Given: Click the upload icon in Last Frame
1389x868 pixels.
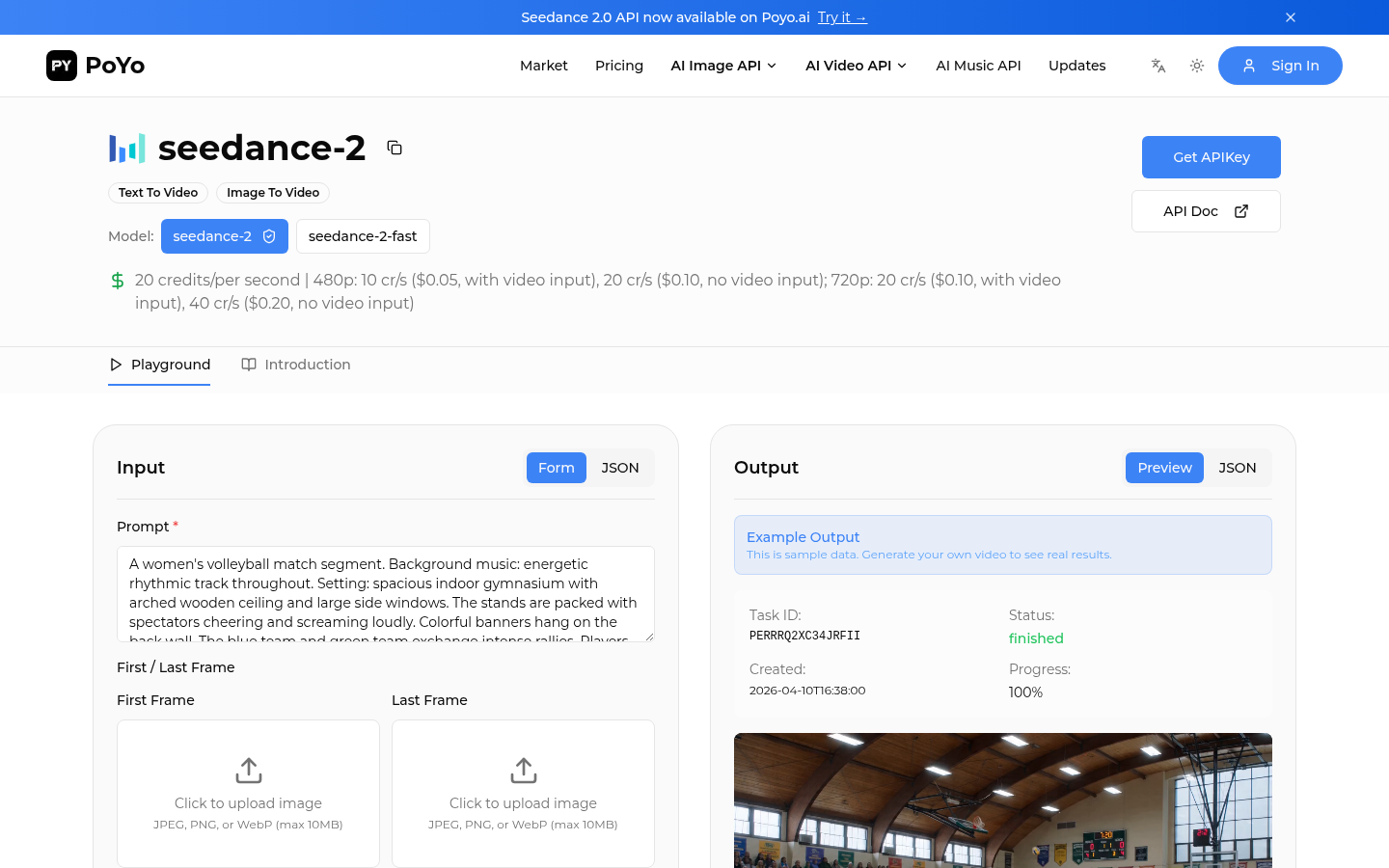Looking at the screenshot, I should point(523,771).
